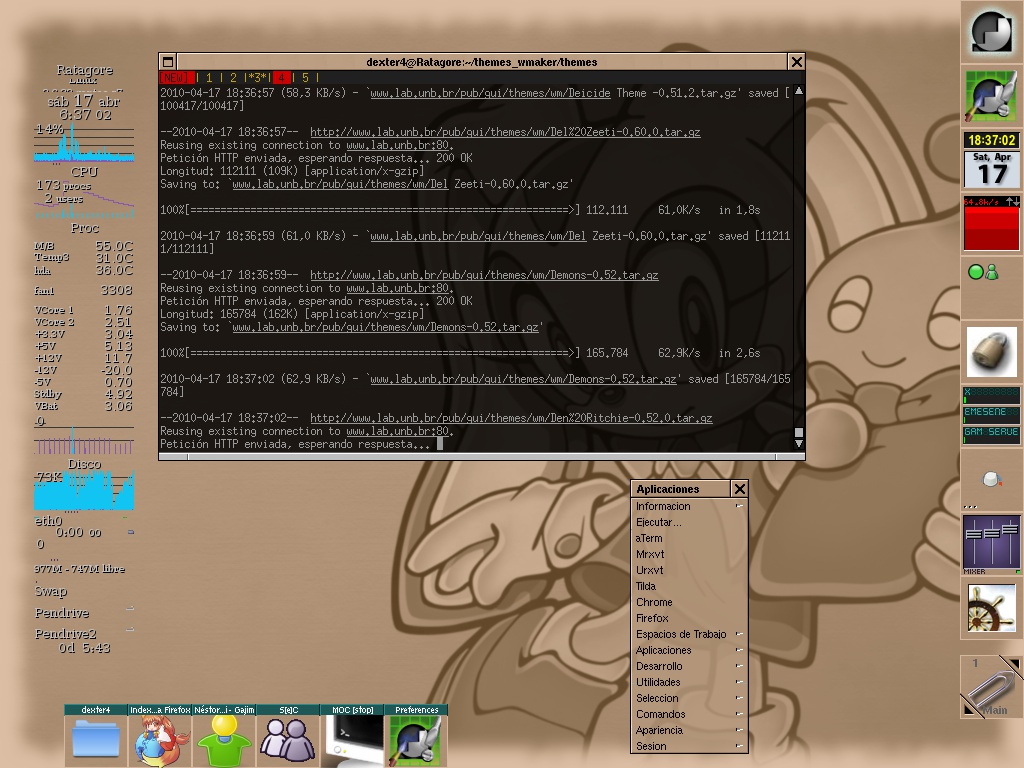Click the ship wheel dock icon
The image size is (1024, 768).
991,608
